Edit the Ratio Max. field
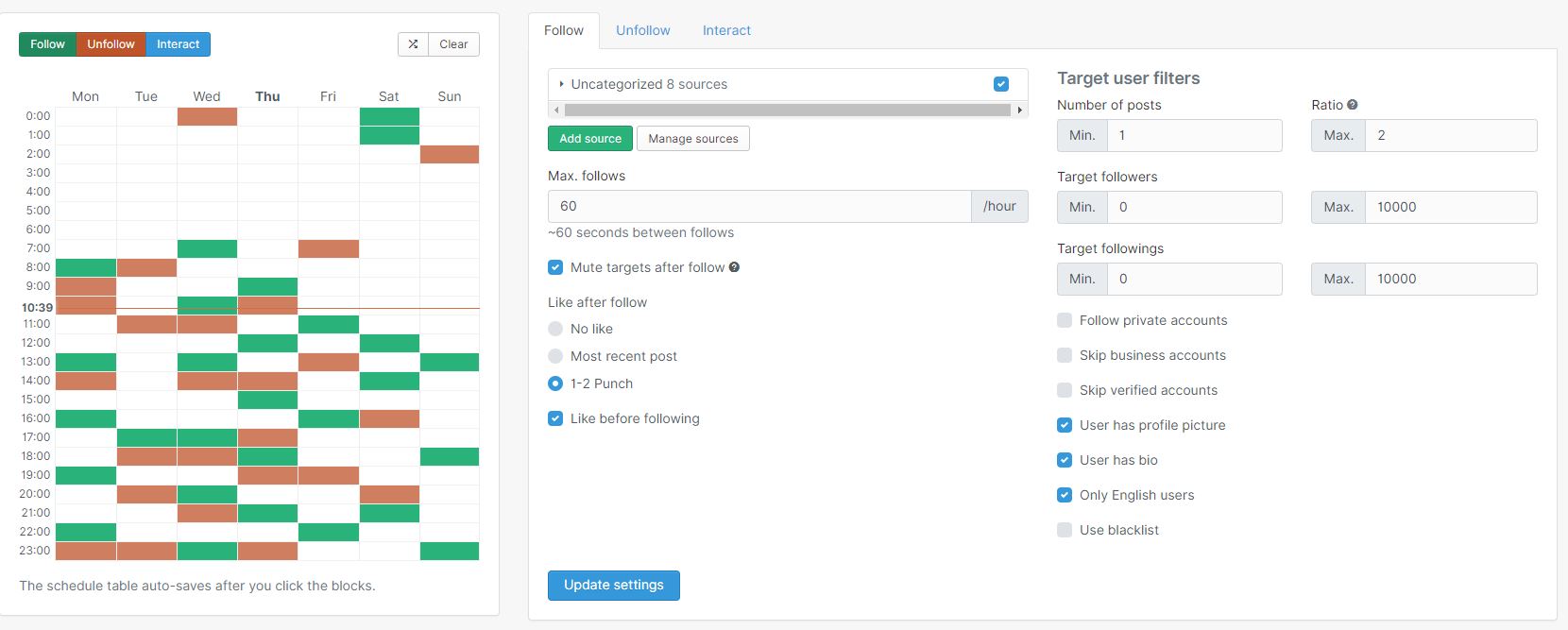1568x630 pixels. point(1451,135)
